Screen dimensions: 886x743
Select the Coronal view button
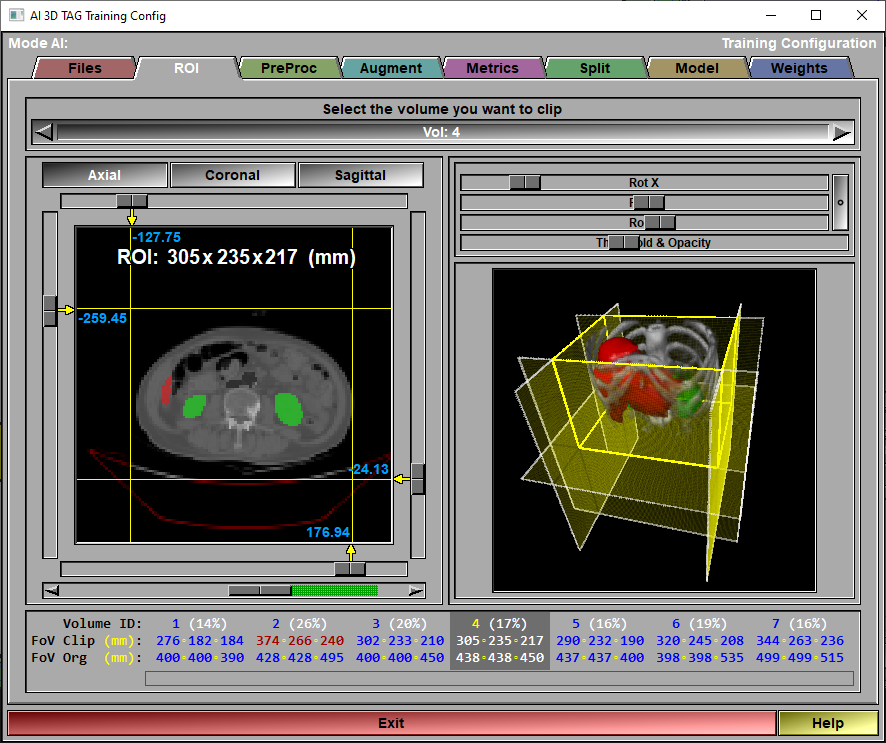click(x=232, y=175)
